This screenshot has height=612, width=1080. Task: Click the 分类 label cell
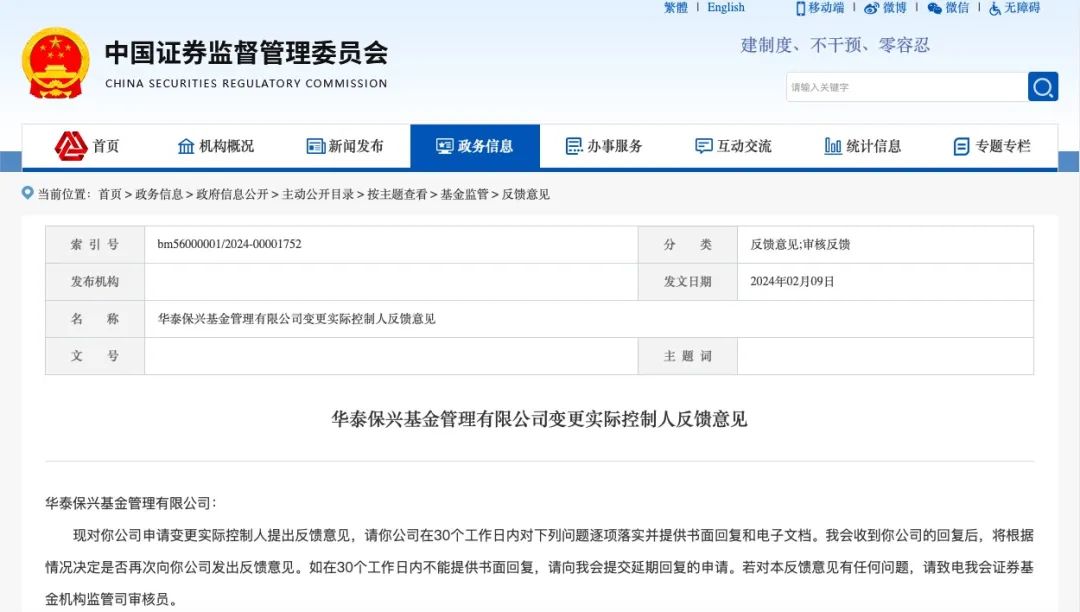point(687,244)
